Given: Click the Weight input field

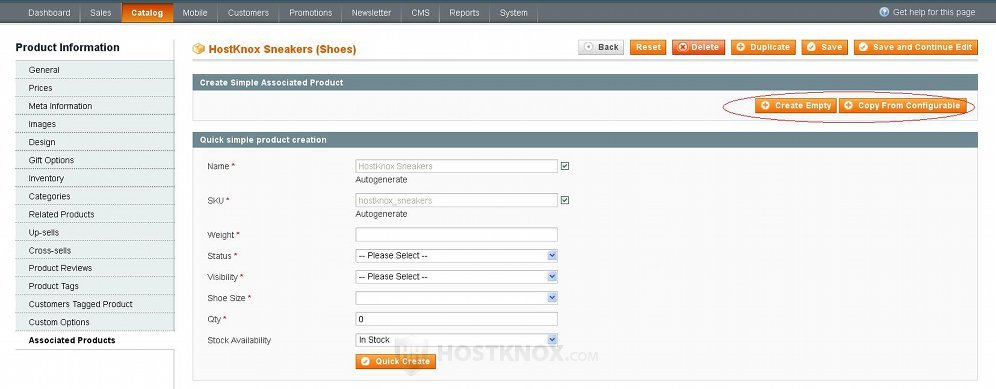Looking at the screenshot, I should 456,235.
